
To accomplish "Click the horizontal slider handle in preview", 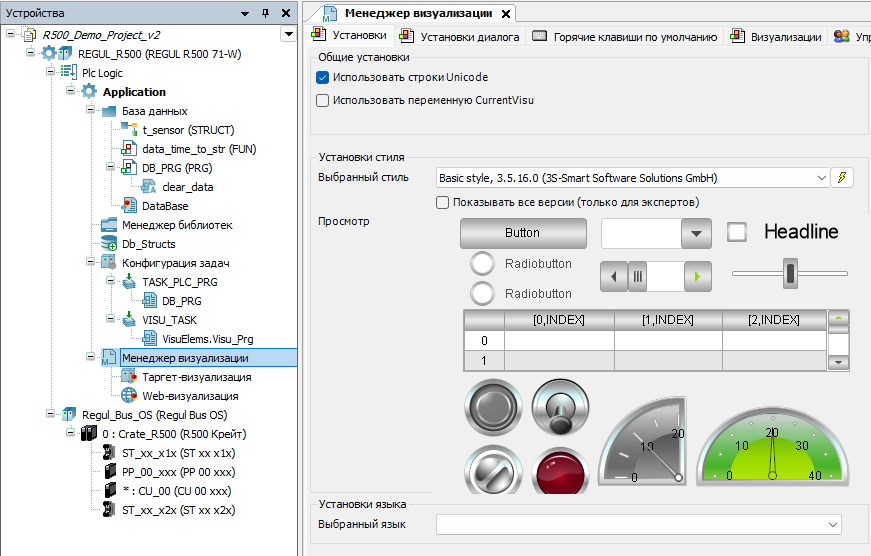I will click(790, 273).
